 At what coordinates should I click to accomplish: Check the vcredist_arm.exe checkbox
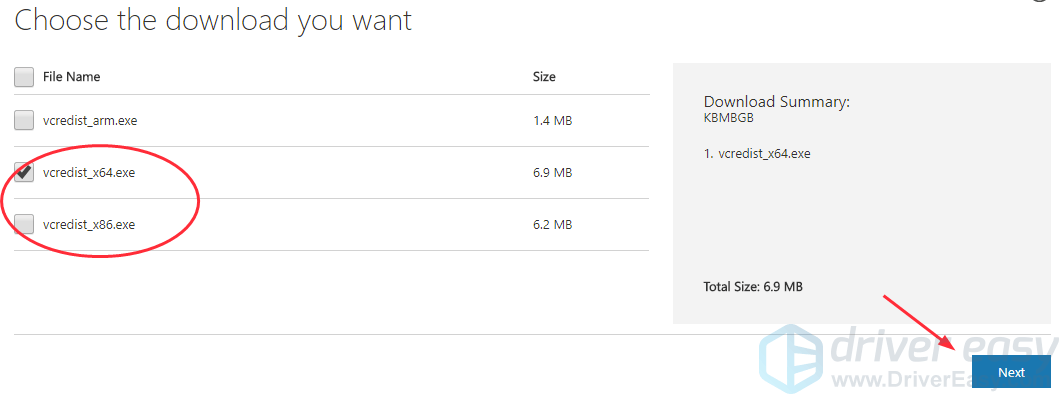pyautogui.click(x=24, y=120)
